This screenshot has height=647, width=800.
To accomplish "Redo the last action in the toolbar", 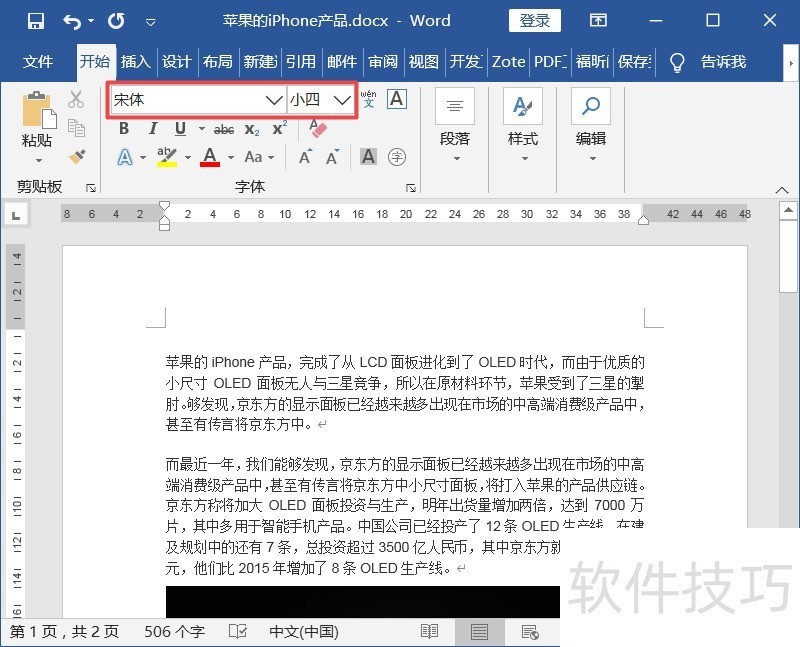I will pos(116,21).
